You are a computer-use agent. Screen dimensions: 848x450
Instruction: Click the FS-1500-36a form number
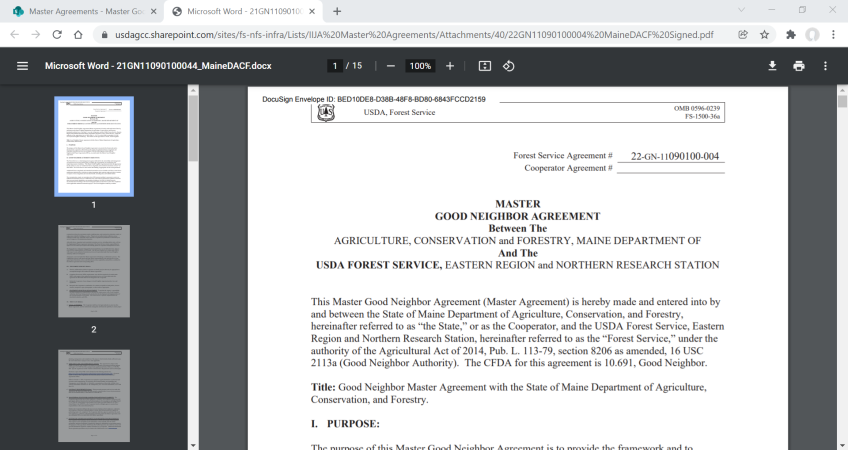tap(702, 116)
